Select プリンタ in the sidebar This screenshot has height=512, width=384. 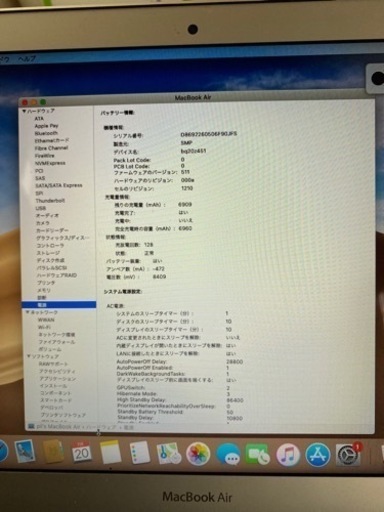[x=46, y=283]
